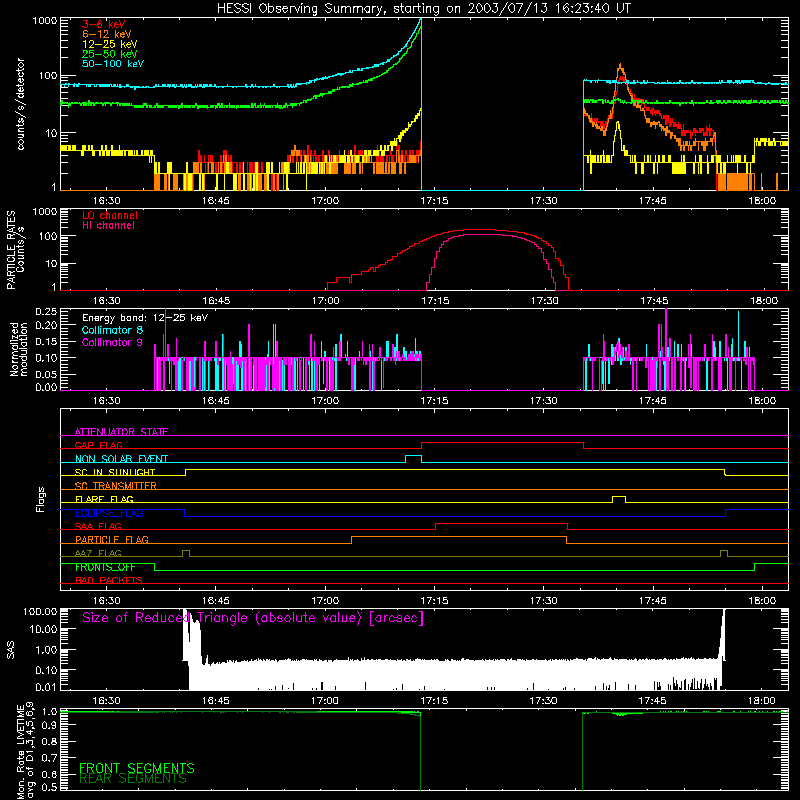Click the NON SOLAR EVENT flag label
This screenshot has width=800, height=800.
pos(121,459)
